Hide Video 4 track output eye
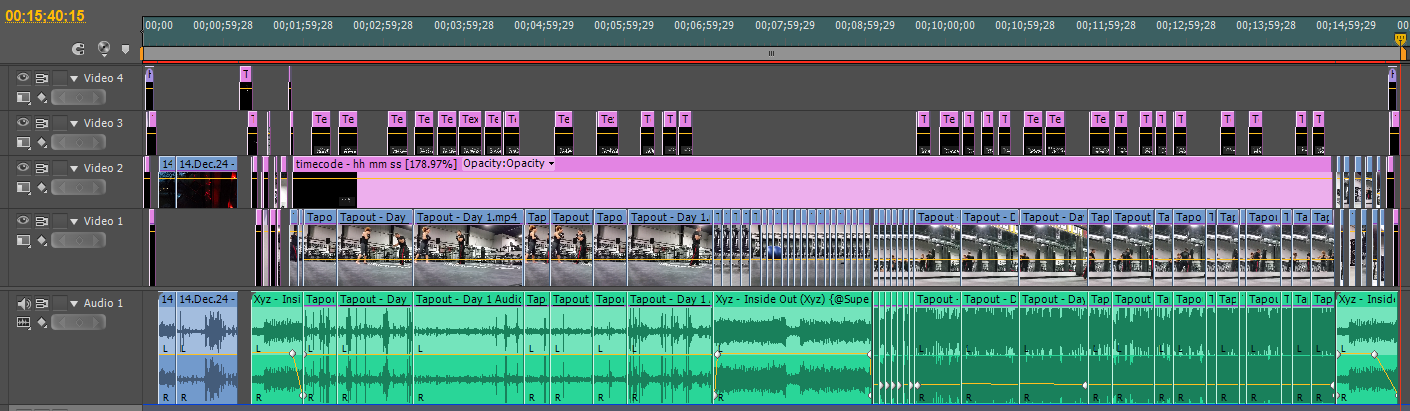 pos(24,77)
